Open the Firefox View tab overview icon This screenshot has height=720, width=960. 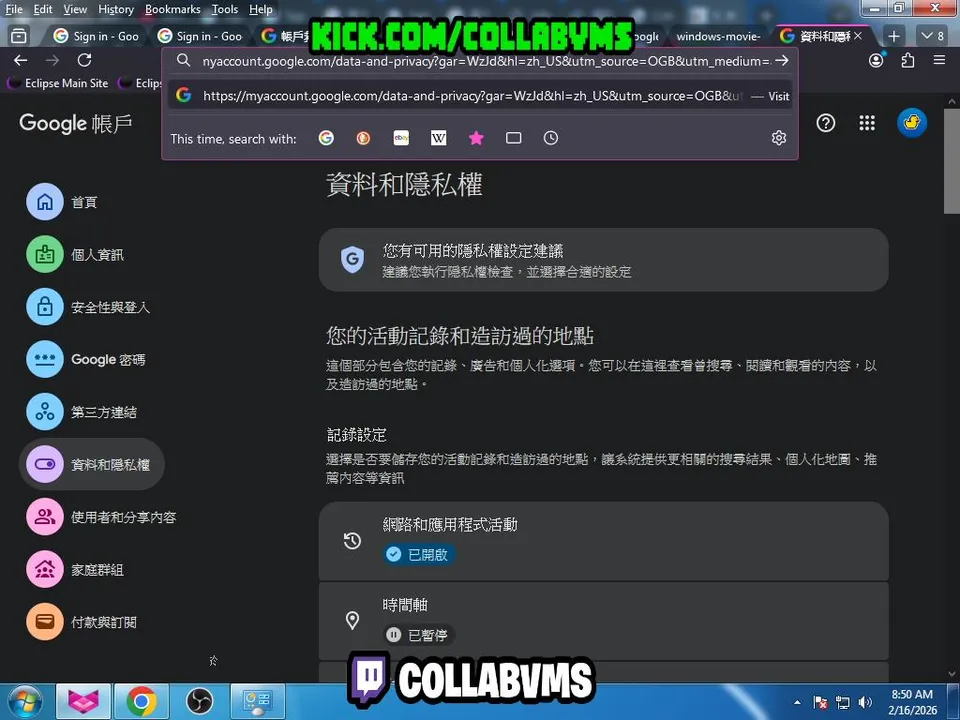point(19,36)
